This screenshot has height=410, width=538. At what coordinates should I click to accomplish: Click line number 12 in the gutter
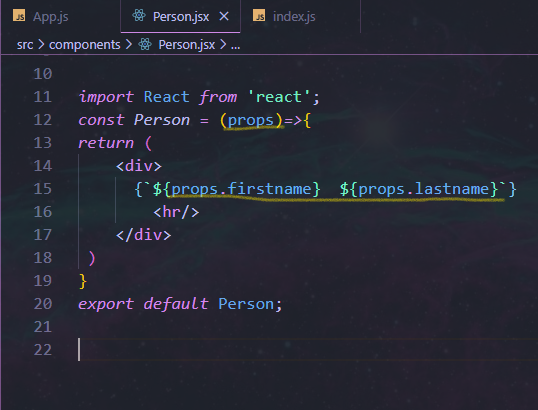(x=43, y=120)
